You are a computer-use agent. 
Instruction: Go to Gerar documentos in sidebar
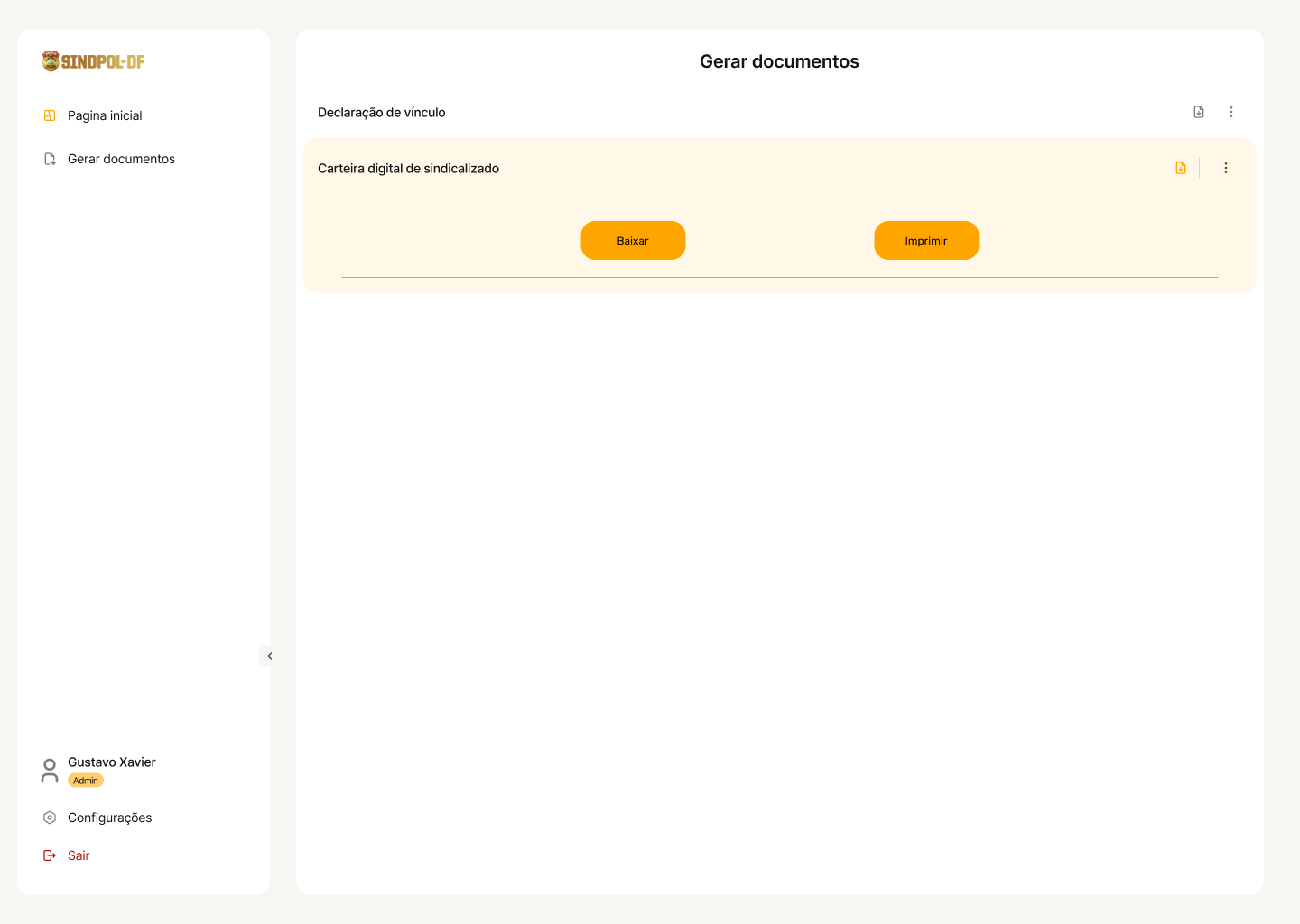121,159
